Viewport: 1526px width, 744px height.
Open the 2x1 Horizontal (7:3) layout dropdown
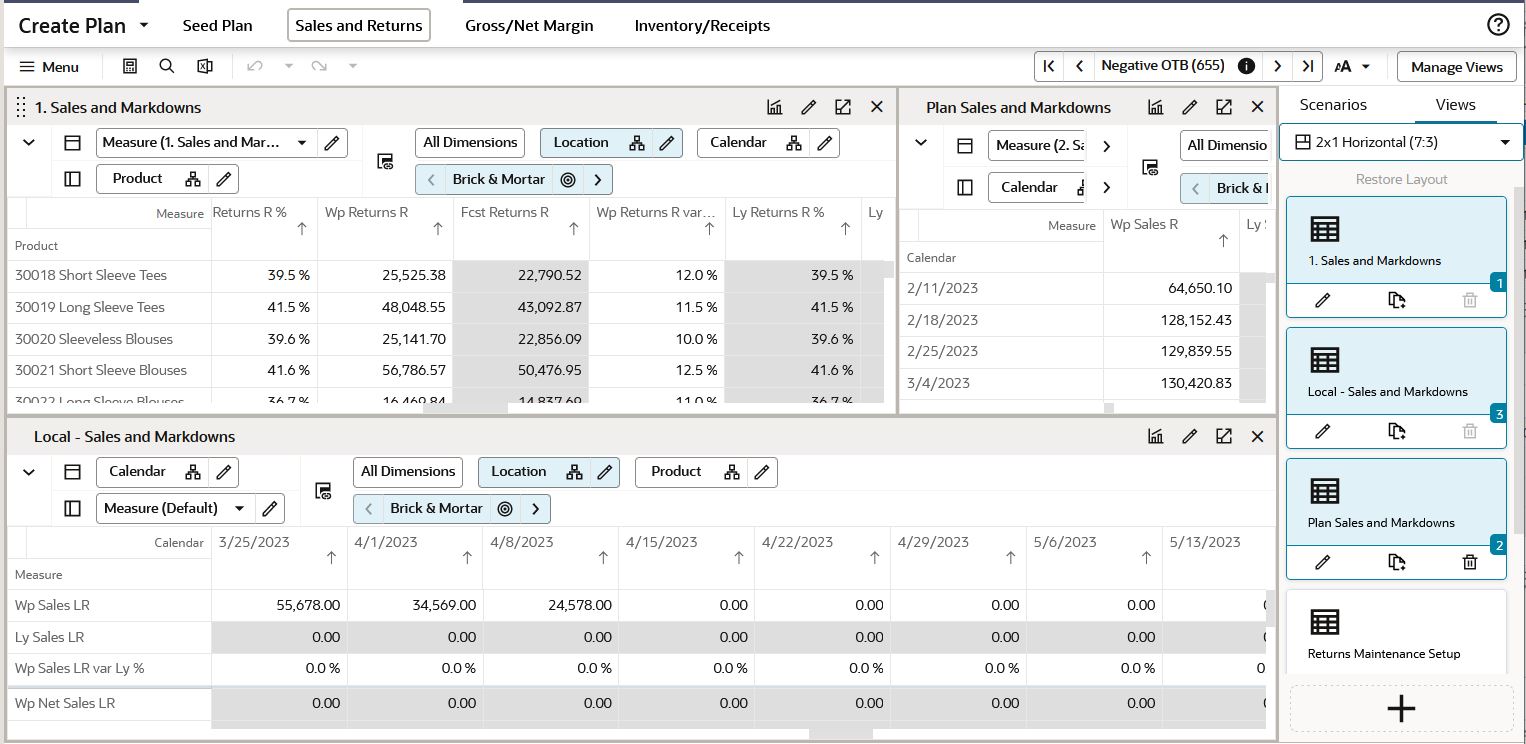pos(1401,142)
